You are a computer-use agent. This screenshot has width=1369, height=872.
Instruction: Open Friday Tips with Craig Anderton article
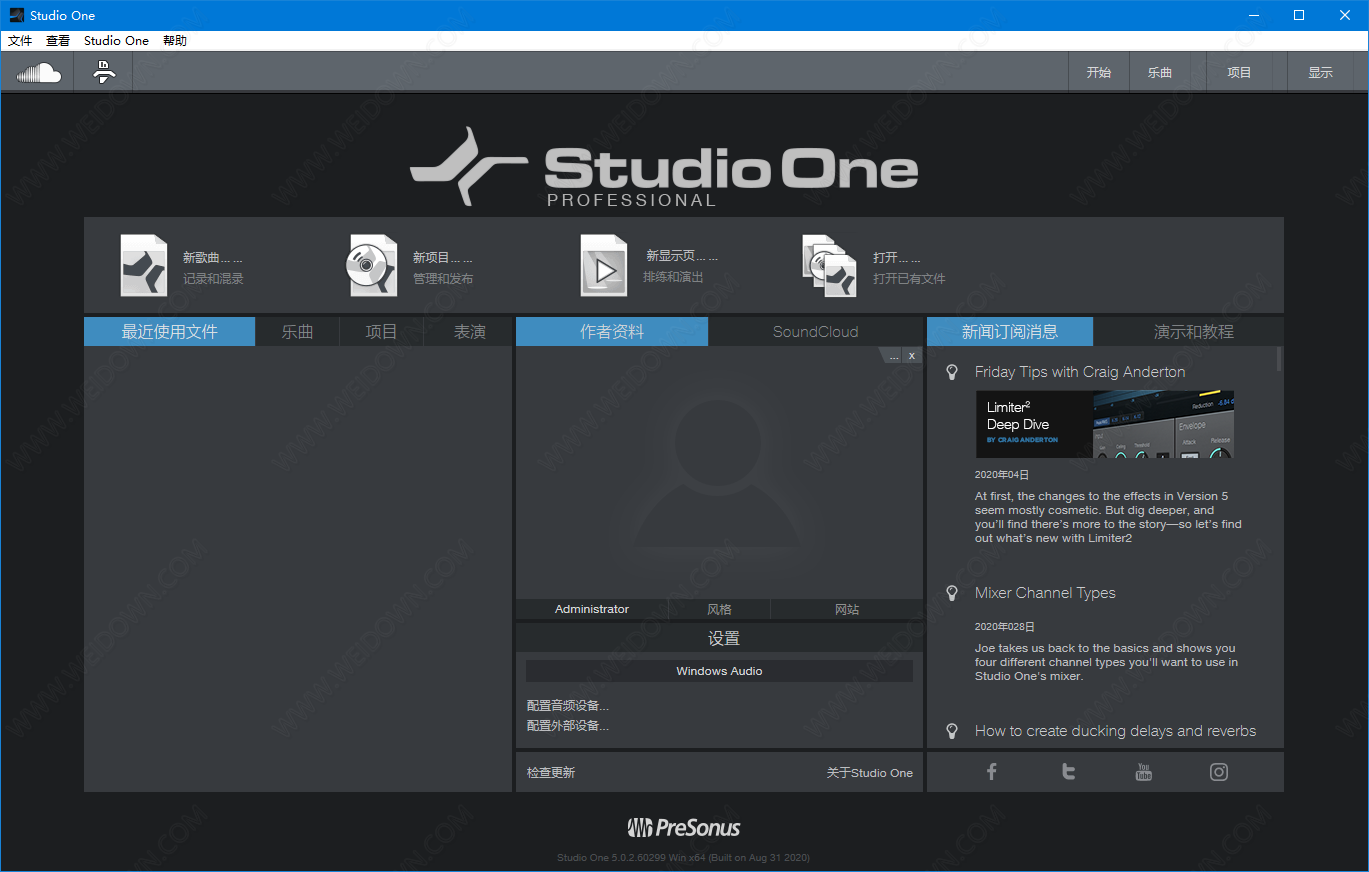[x=1080, y=372]
